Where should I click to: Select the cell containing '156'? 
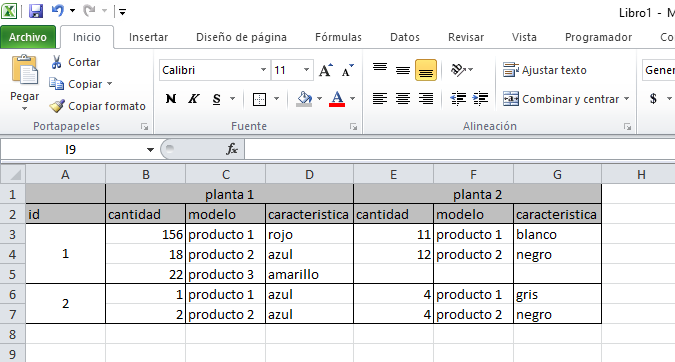pos(146,234)
